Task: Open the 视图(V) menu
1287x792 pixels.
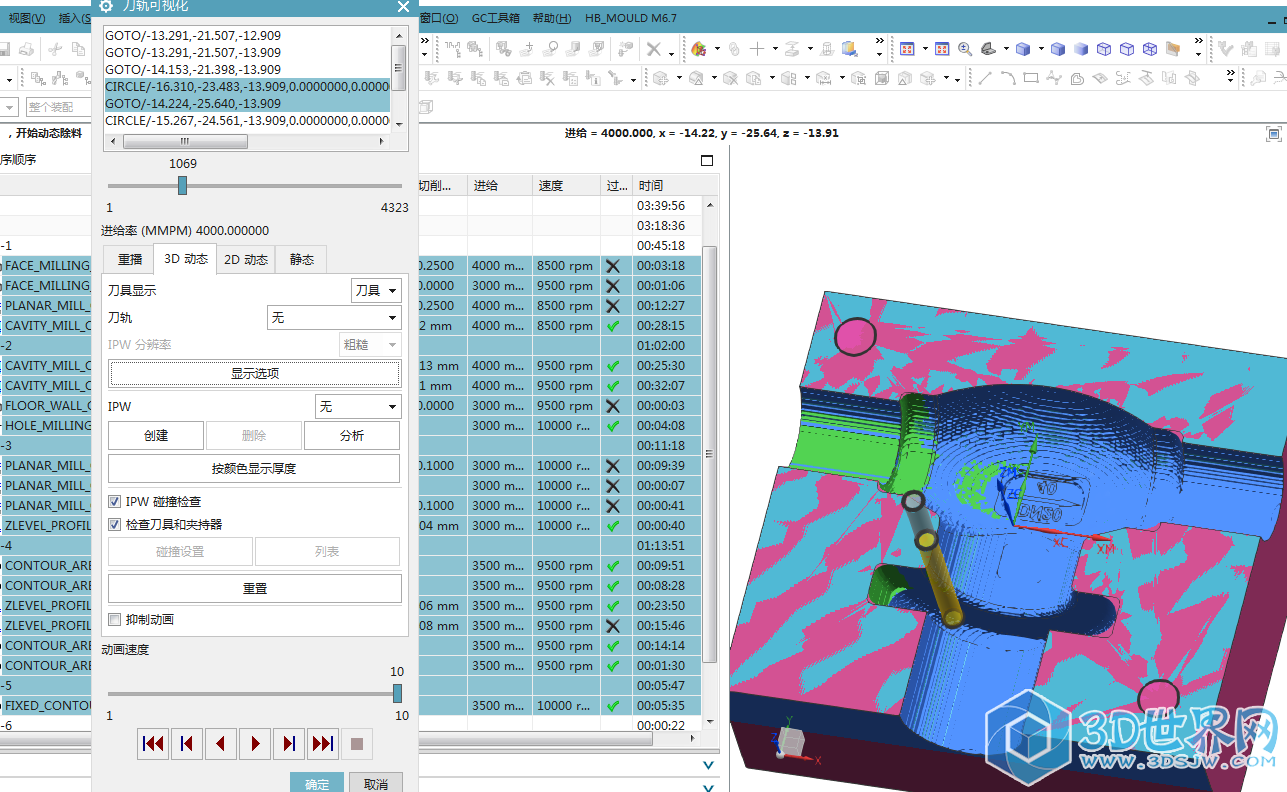Action: point(26,18)
